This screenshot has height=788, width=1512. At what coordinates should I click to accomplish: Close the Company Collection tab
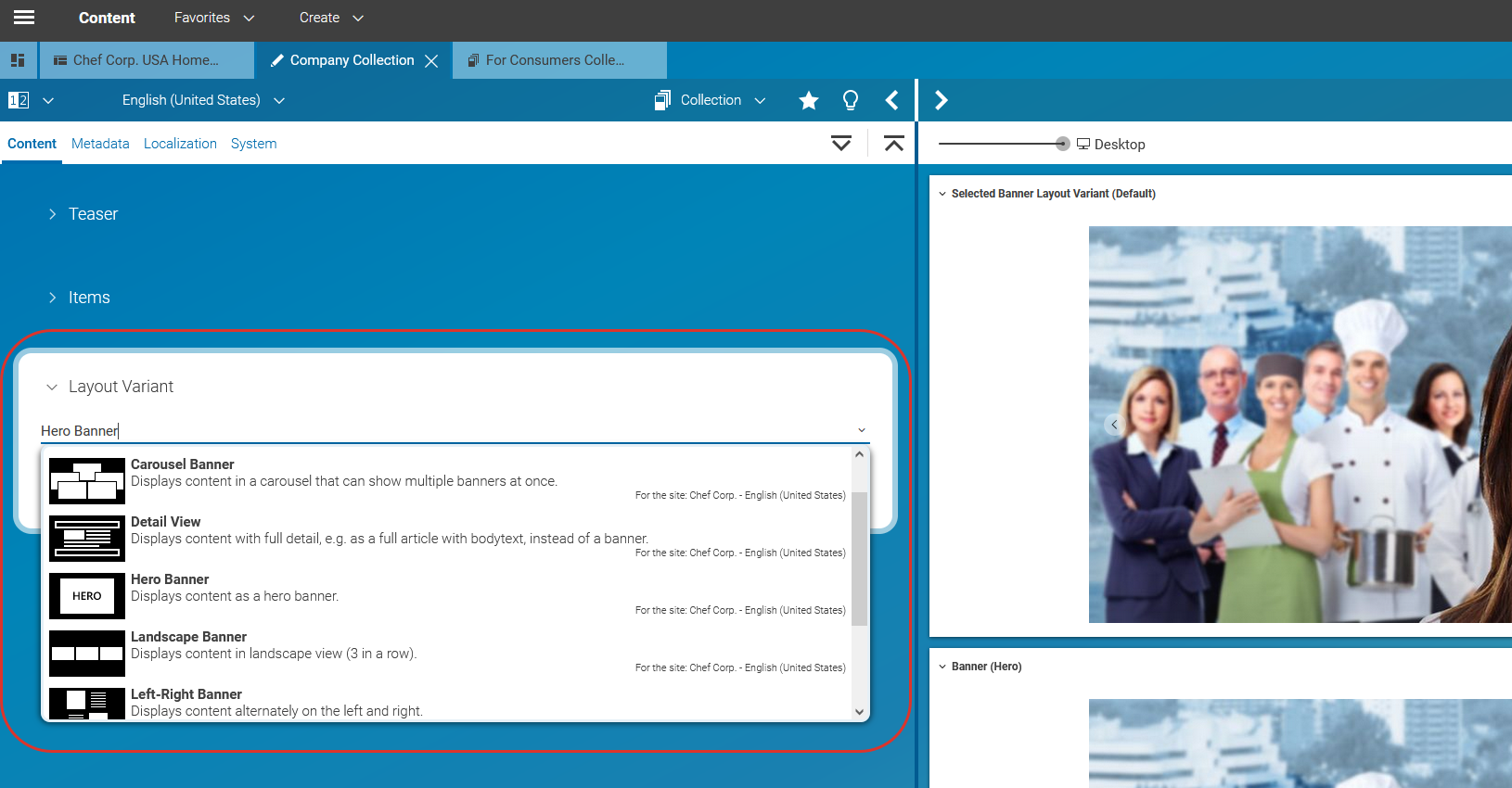431,61
